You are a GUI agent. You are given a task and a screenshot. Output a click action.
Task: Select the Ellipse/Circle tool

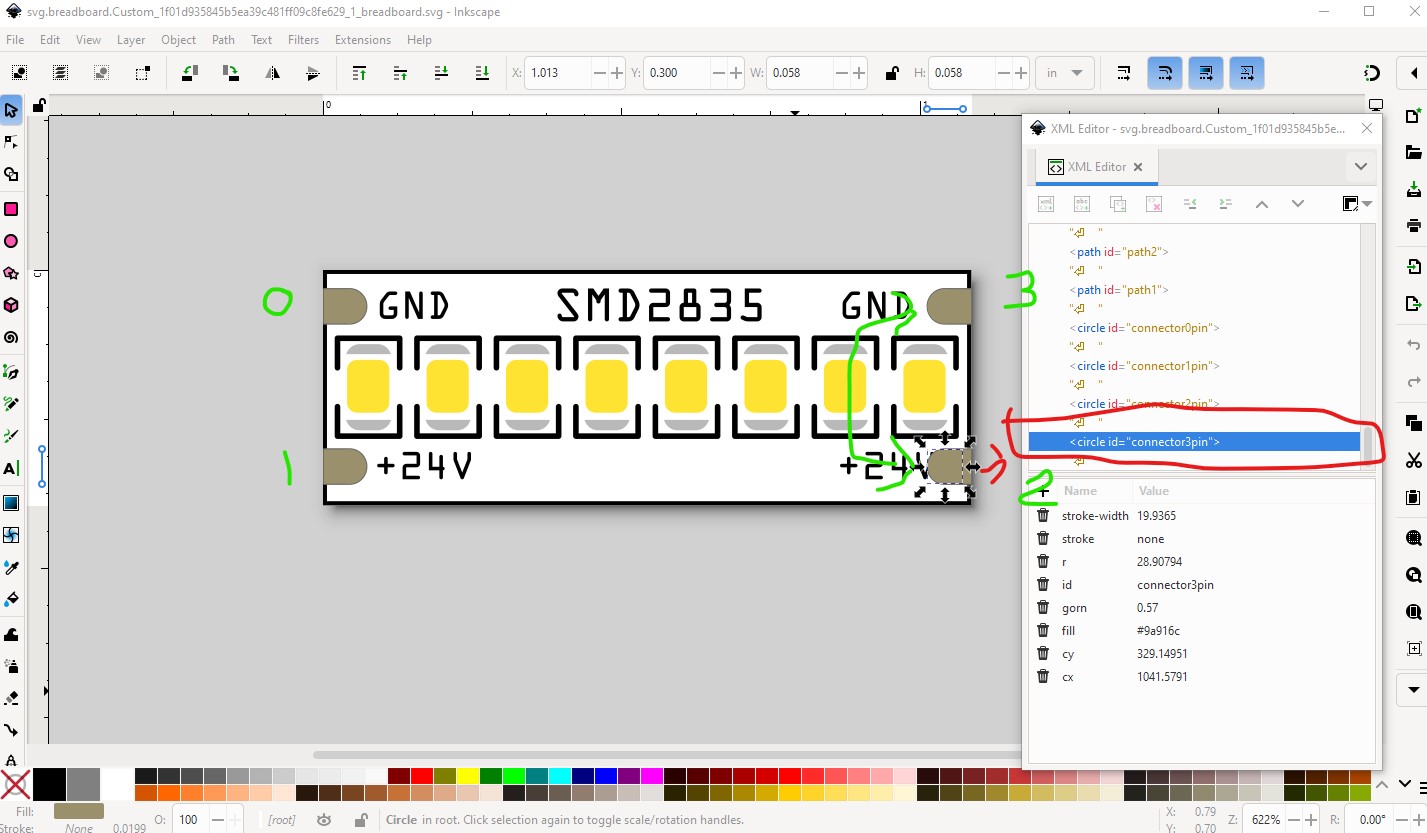coord(11,241)
